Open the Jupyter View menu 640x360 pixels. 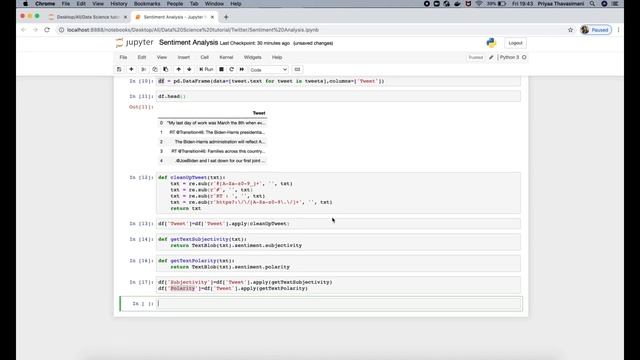point(162,57)
